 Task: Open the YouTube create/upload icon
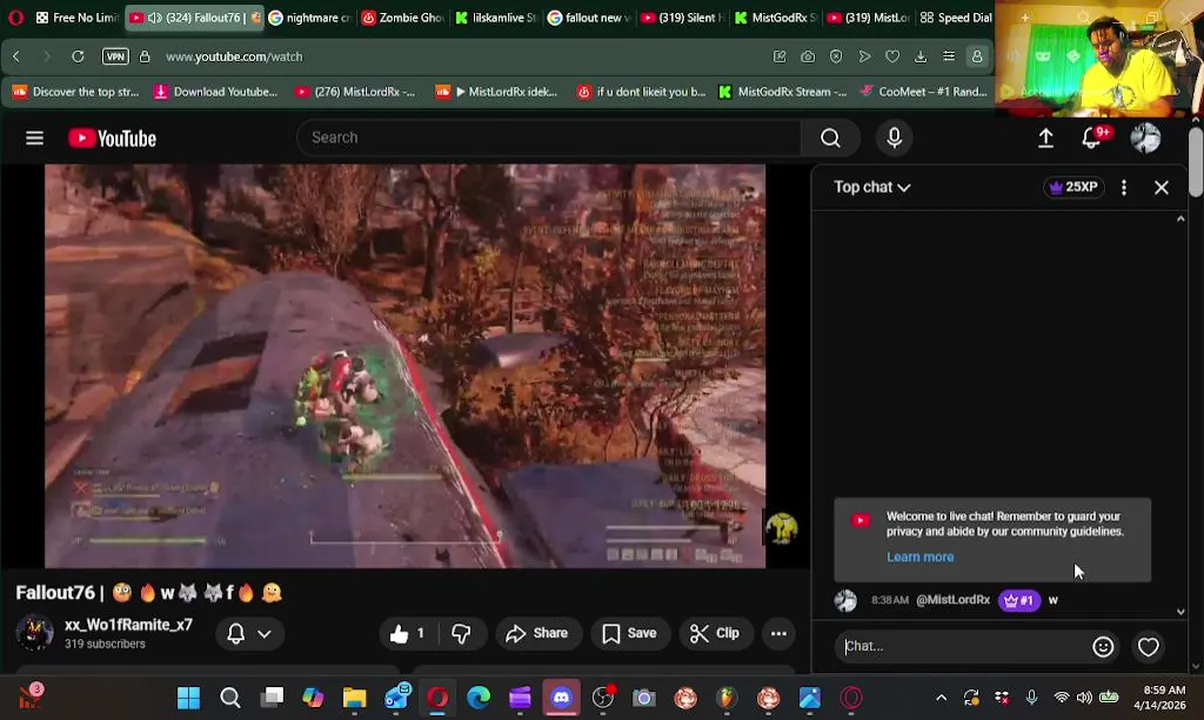1046,138
